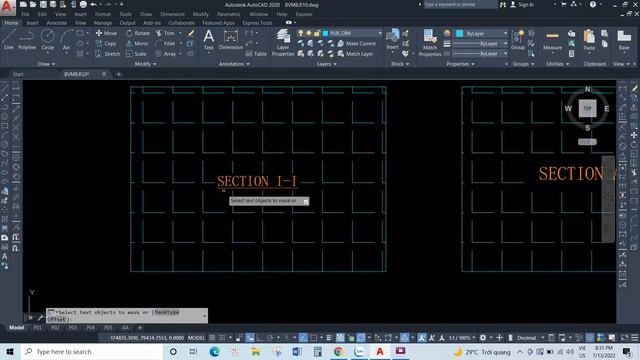Image resolution: width=640 pixels, height=360 pixels.
Task: Click Match Layer button
Action: (356, 54)
